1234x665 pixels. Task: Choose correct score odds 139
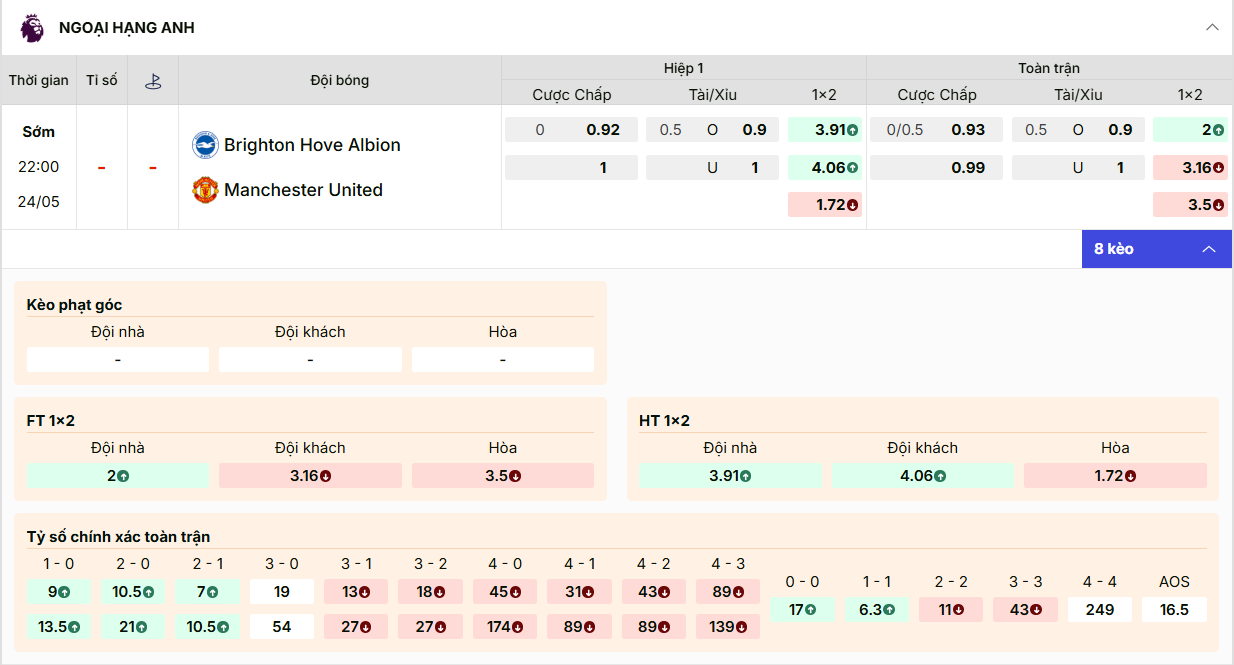[728, 627]
